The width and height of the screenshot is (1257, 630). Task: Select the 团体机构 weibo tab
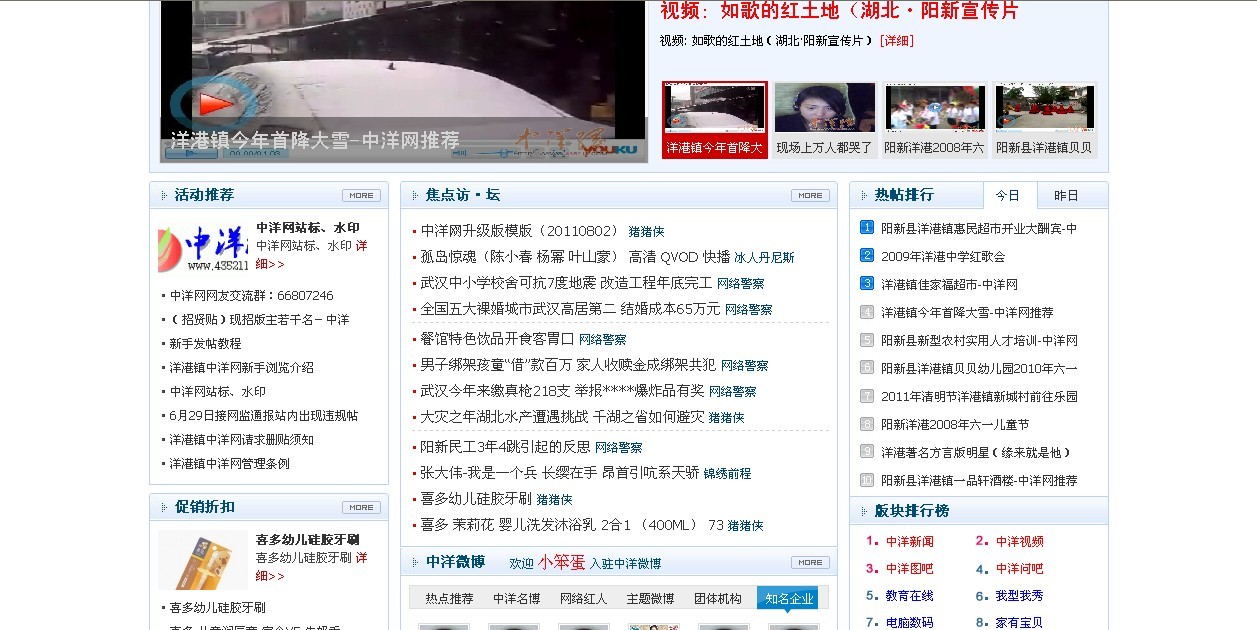tap(718, 599)
